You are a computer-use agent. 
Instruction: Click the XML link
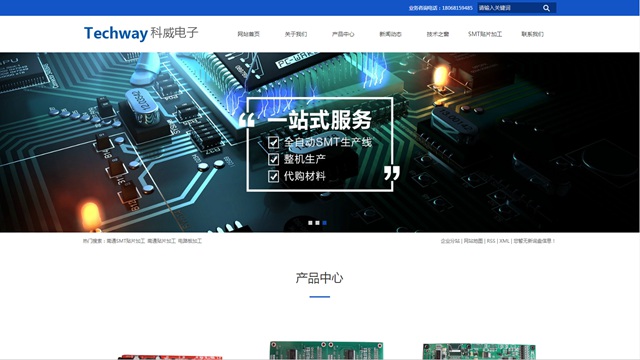coord(504,241)
